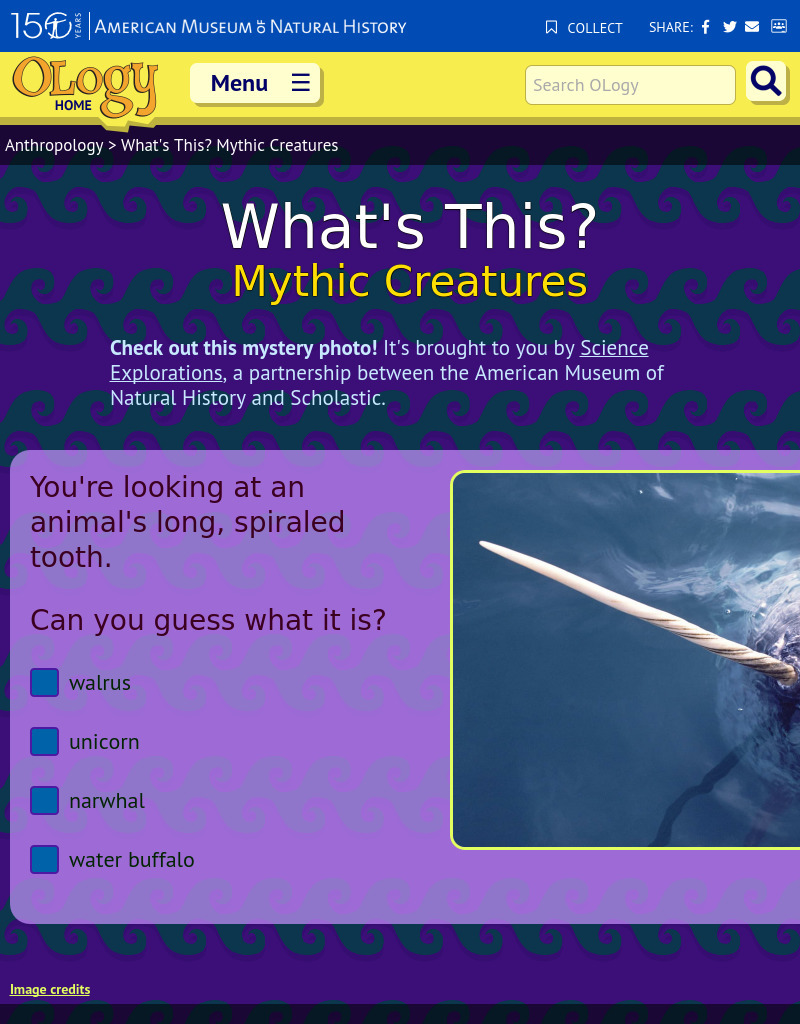Click the search magnifying glass button
Image resolution: width=800 pixels, height=1024 pixels.
click(x=766, y=82)
